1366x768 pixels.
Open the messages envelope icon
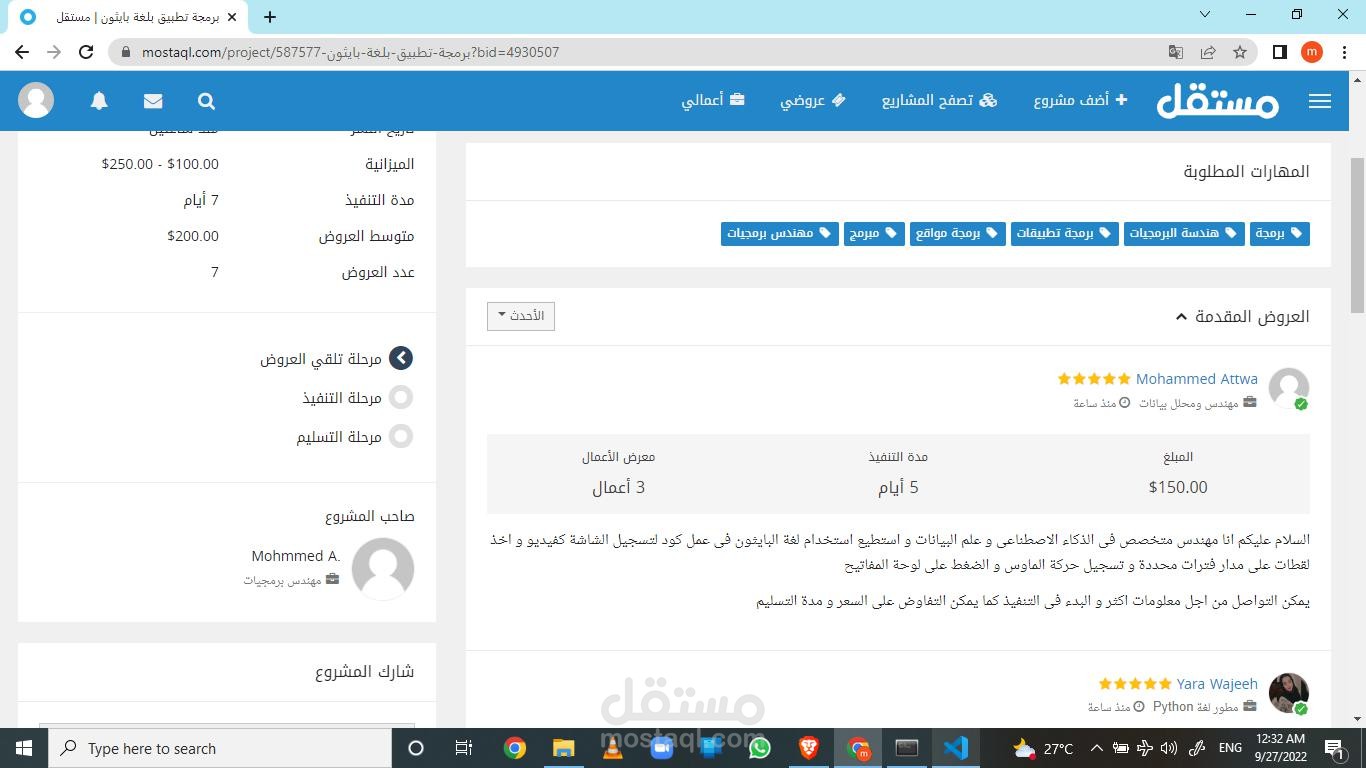coord(153,101)
